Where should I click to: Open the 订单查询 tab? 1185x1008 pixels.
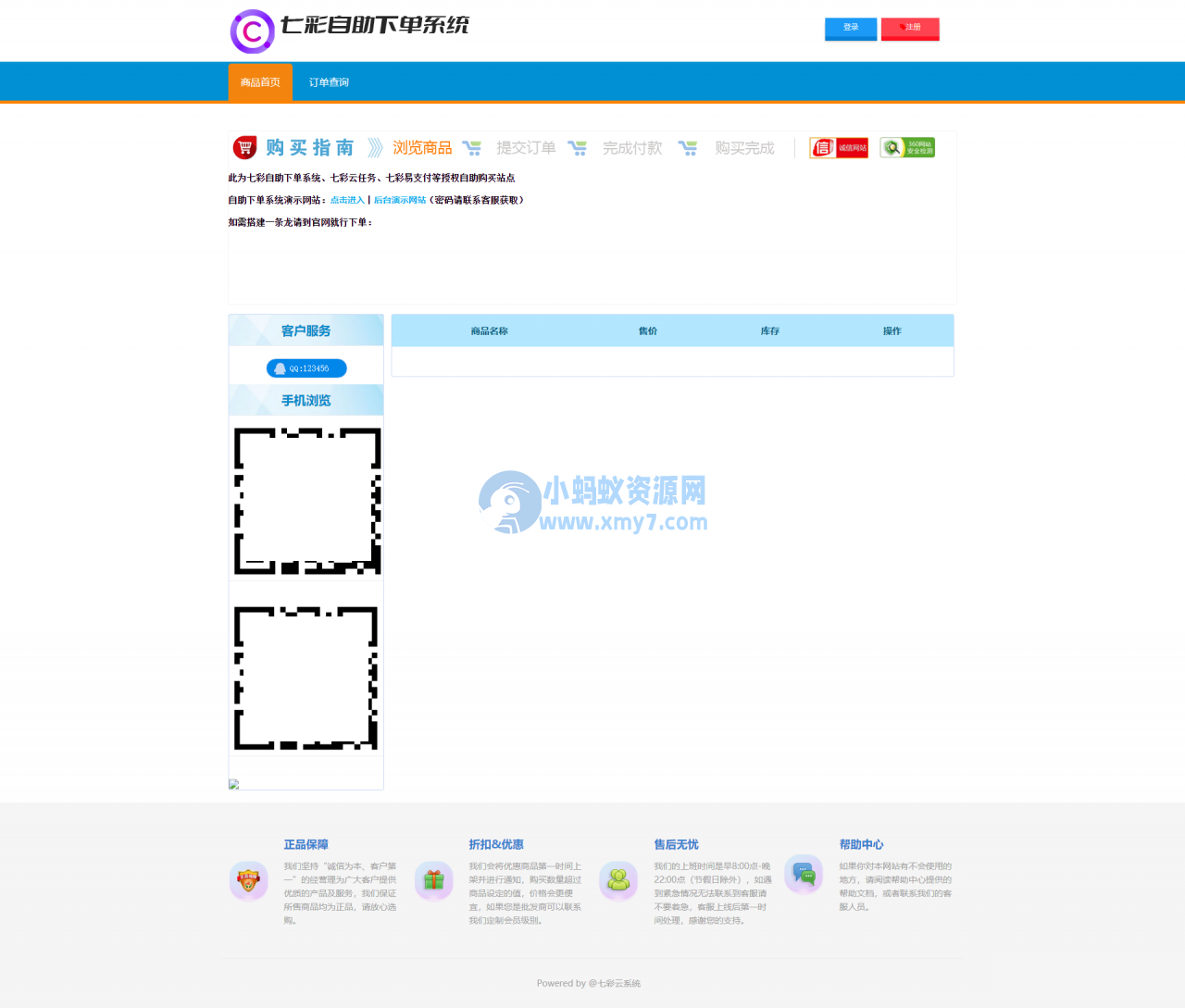(329, 82)
